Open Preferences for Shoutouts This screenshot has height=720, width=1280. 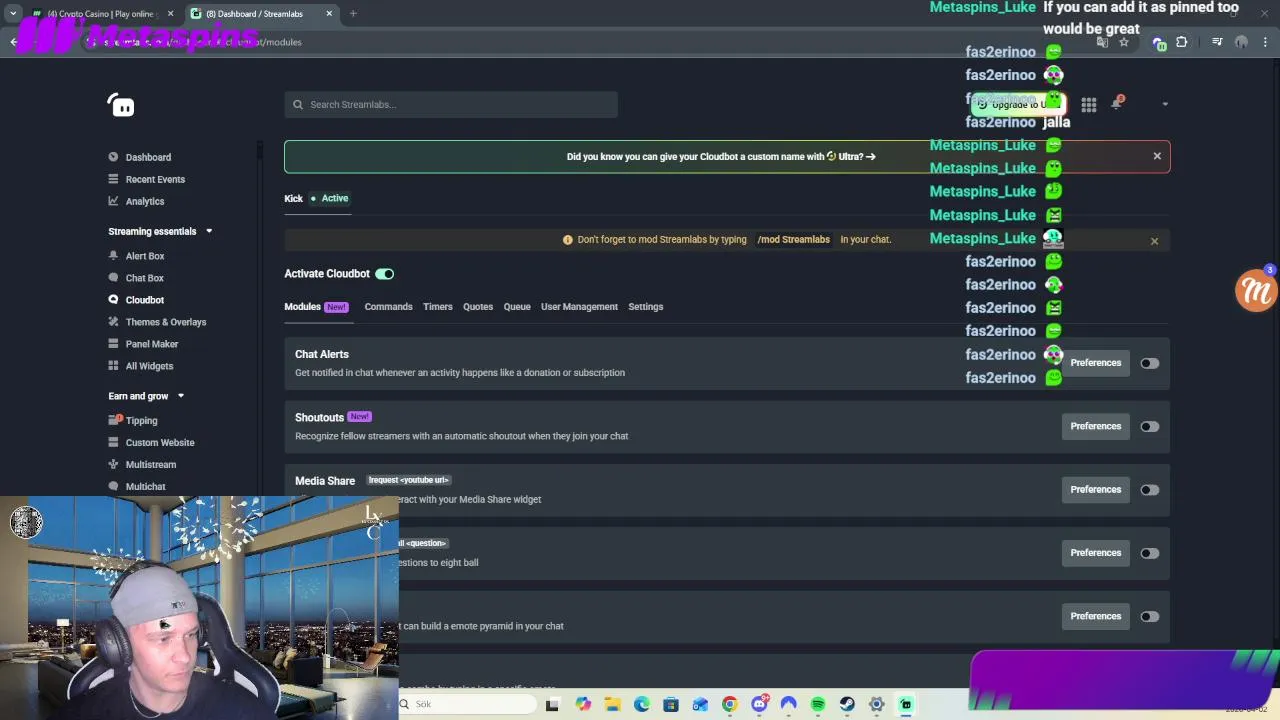coord(1095,426)
